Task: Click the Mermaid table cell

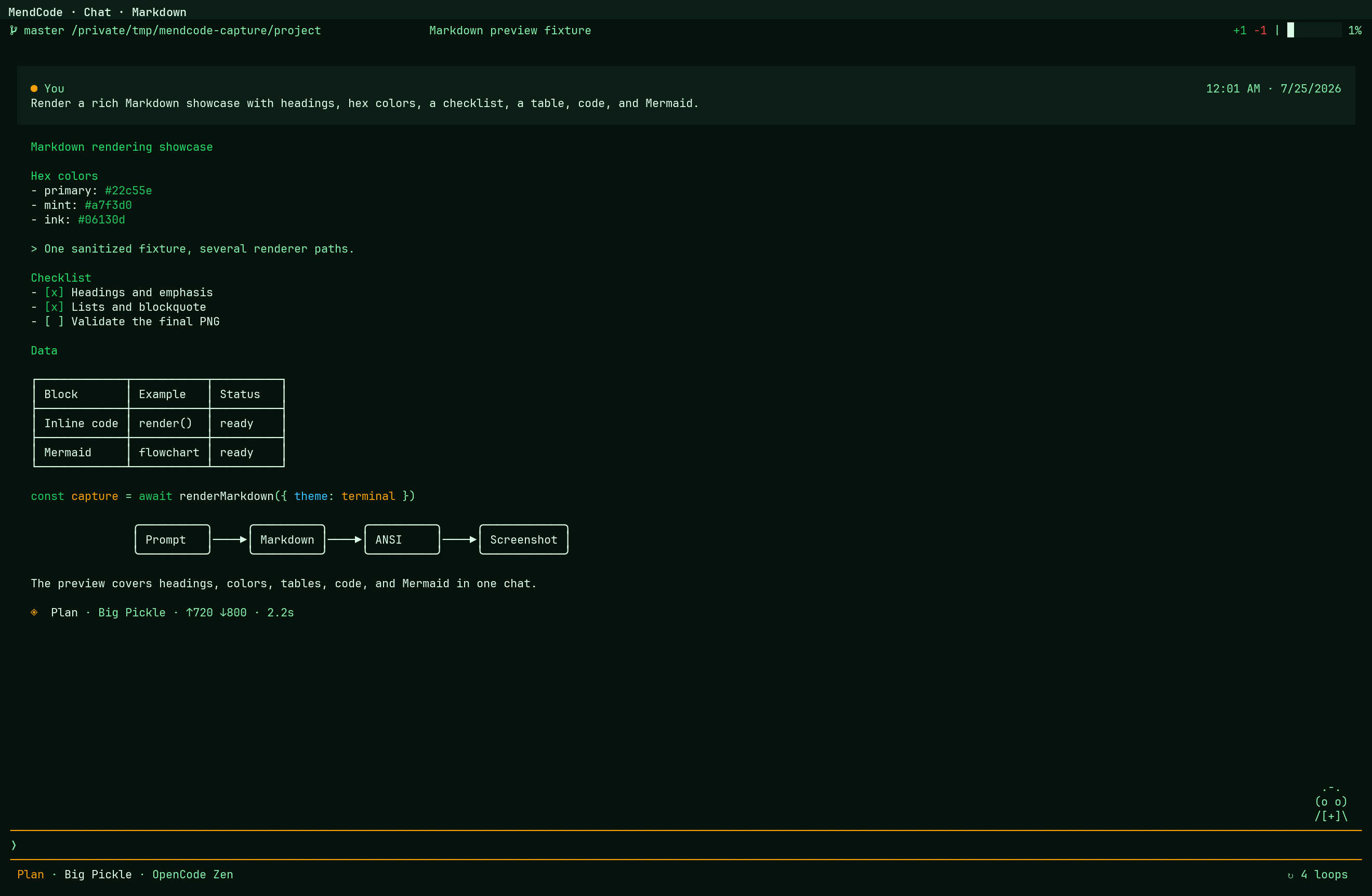Action: [81, 452]
